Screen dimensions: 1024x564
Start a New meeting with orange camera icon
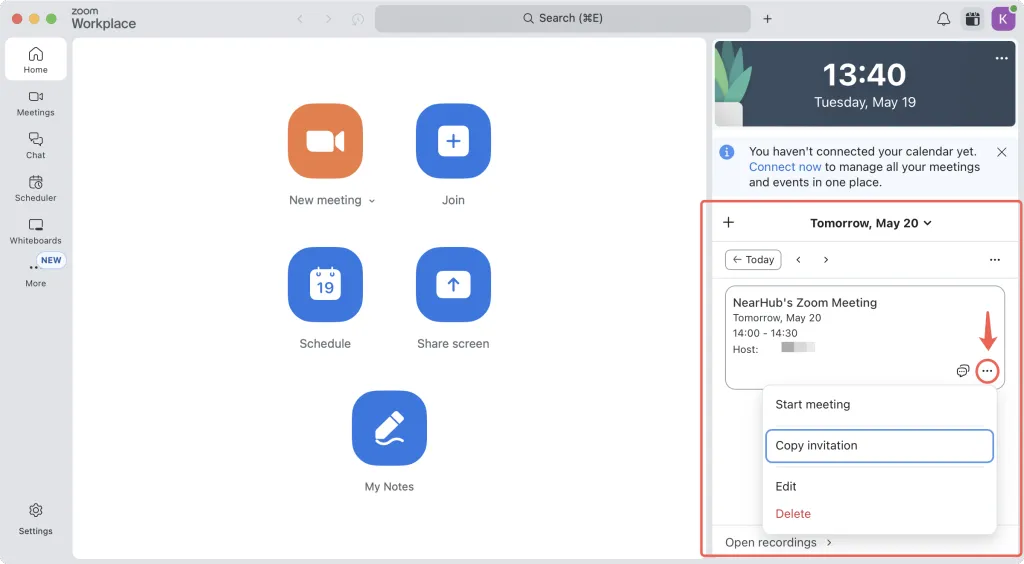325,141
